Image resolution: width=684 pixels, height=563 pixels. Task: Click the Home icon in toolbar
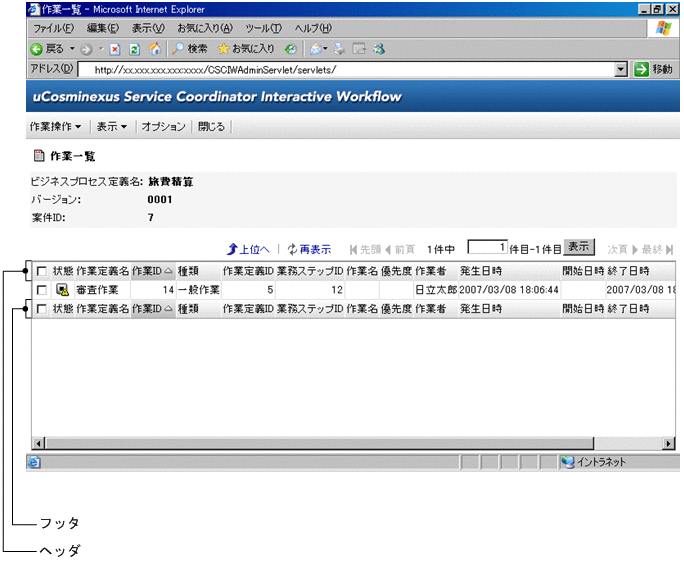[x=154, y=49]
